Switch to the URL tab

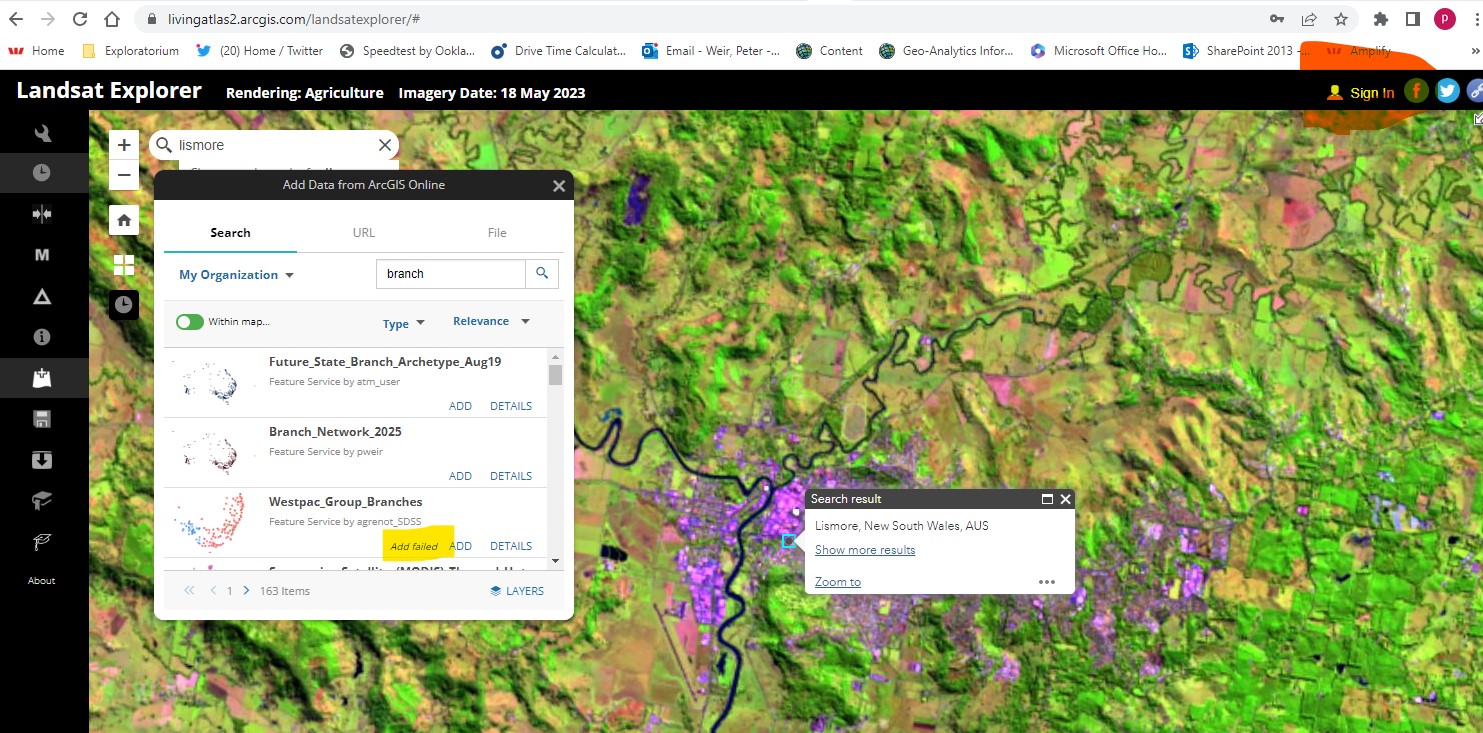363,232
